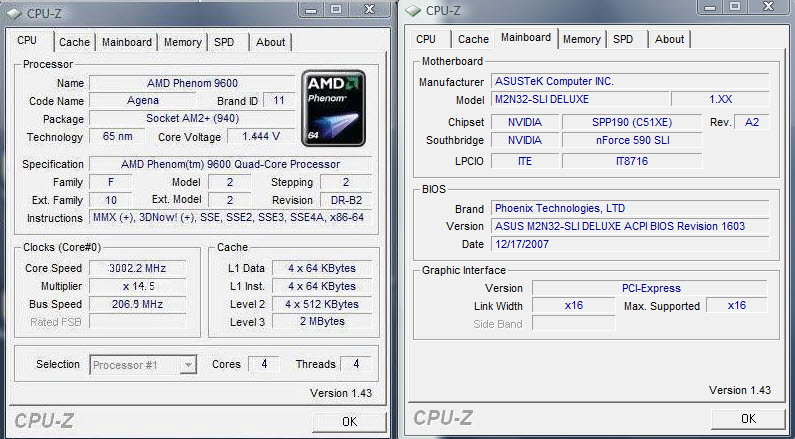Click the Code Name value Agena
This screenshot has height=439, width=795.
tap(142, 101)
